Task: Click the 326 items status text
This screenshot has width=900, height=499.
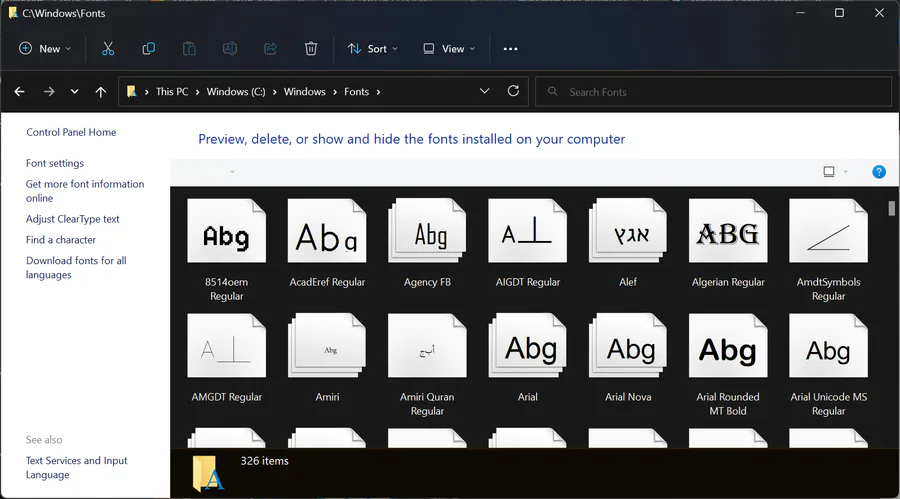Action: tap(264, 461)
